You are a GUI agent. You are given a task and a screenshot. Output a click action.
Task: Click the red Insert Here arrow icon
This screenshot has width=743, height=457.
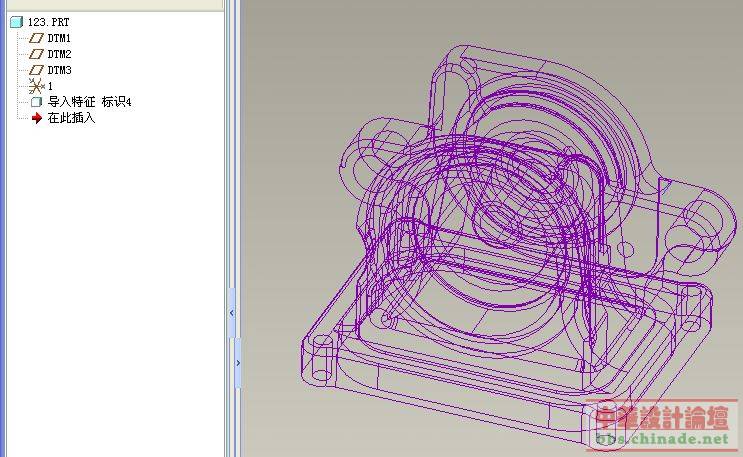tap(37, 118)
